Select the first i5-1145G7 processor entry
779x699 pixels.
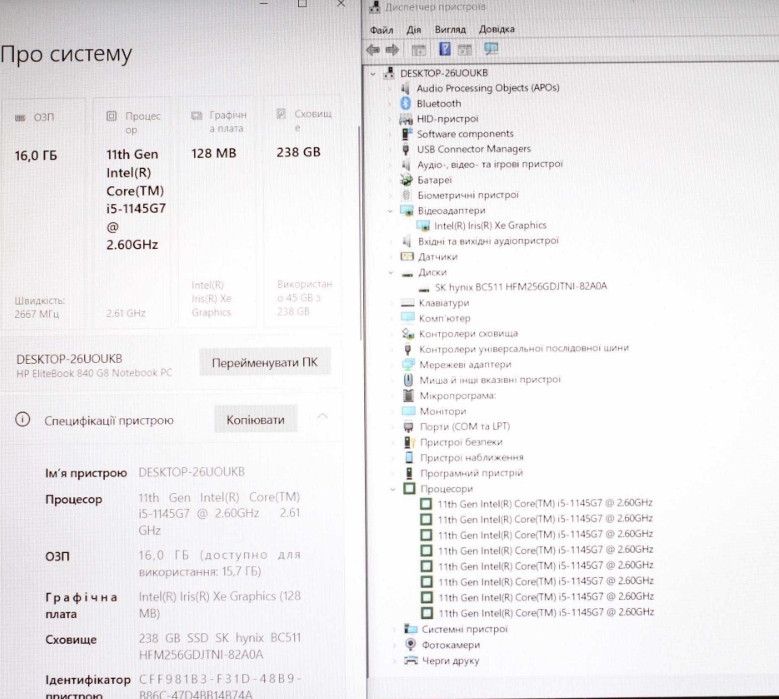coord(545,503)
